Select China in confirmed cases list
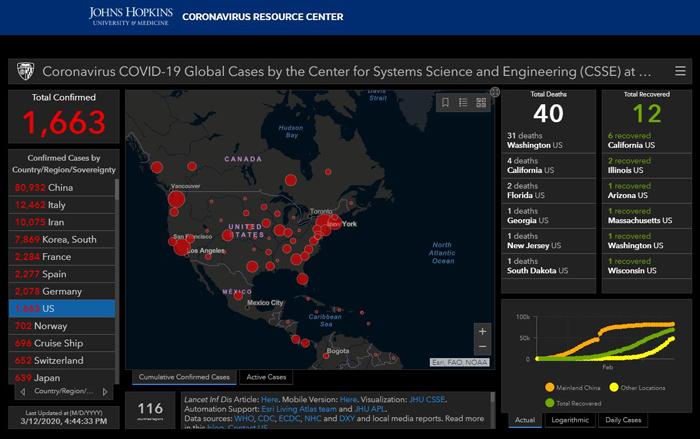 point(60,187)
